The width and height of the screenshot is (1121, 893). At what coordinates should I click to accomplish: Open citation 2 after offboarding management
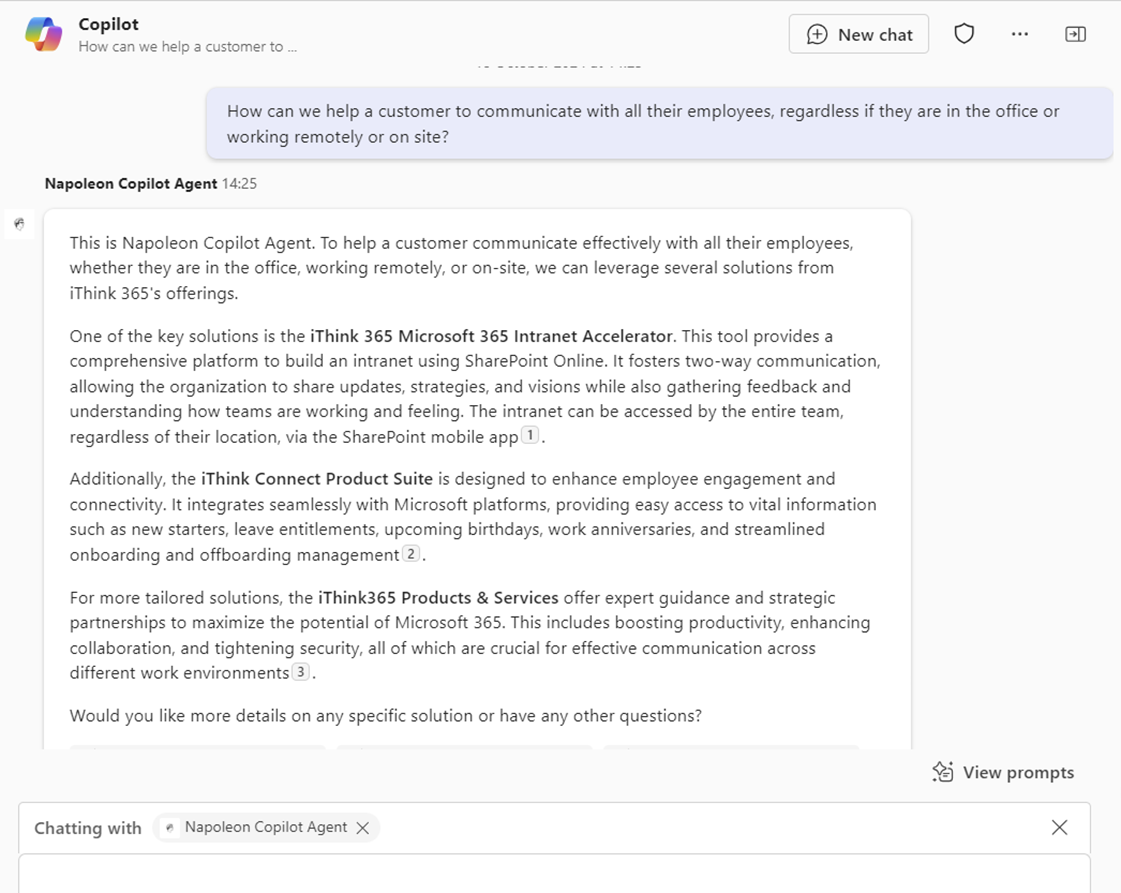coord(411,554)
